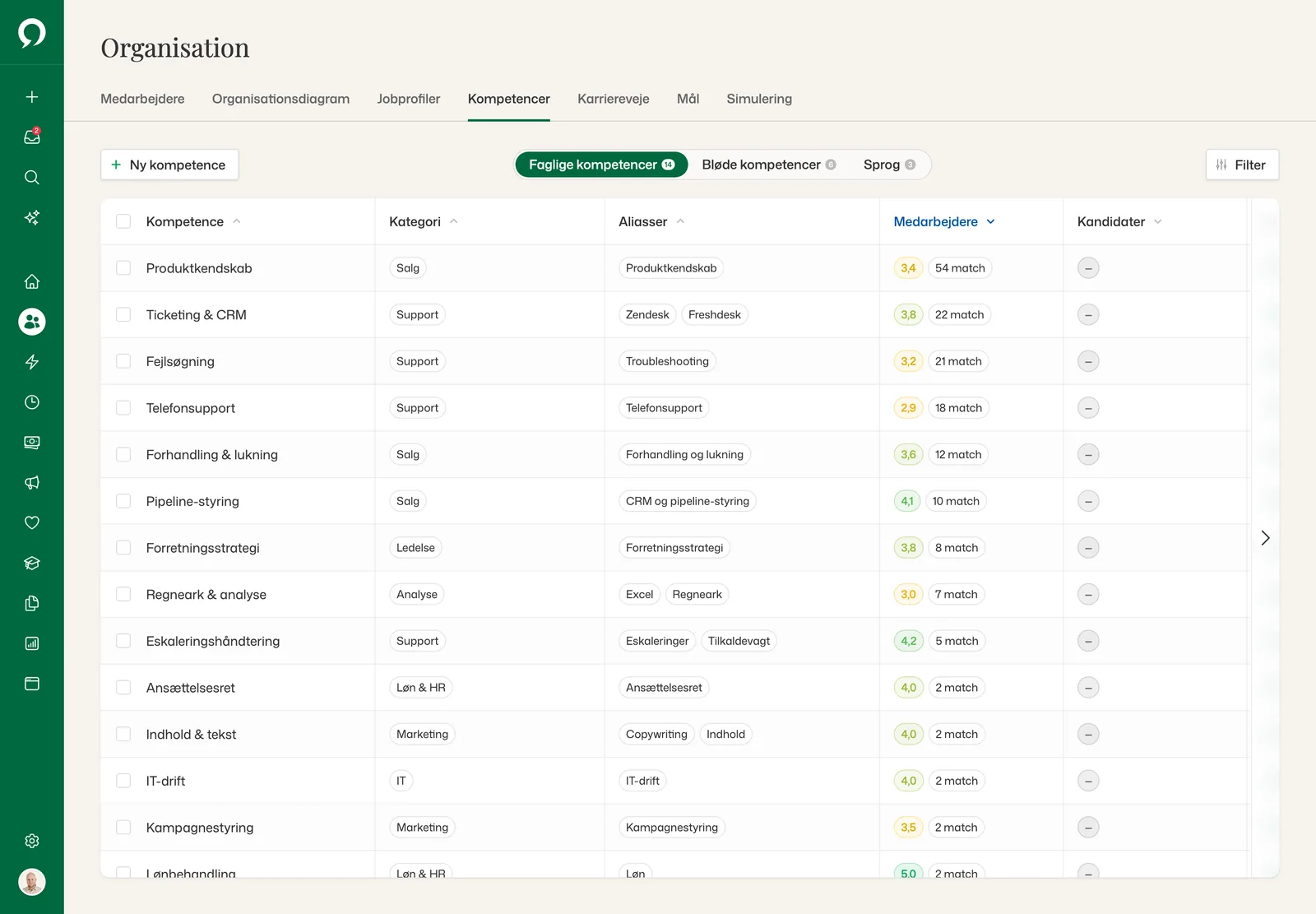
Task: Open the lightning bolt sidebar icon
Action: [x=32, y=362]
